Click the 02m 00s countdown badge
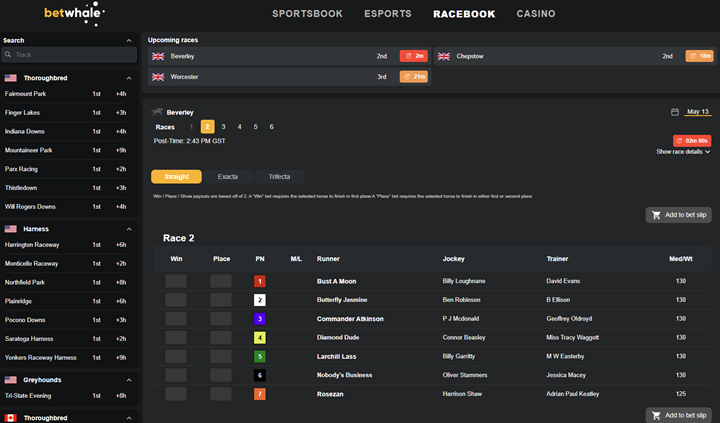The width and height of the screenshot is (720, 423). (692, 141)
